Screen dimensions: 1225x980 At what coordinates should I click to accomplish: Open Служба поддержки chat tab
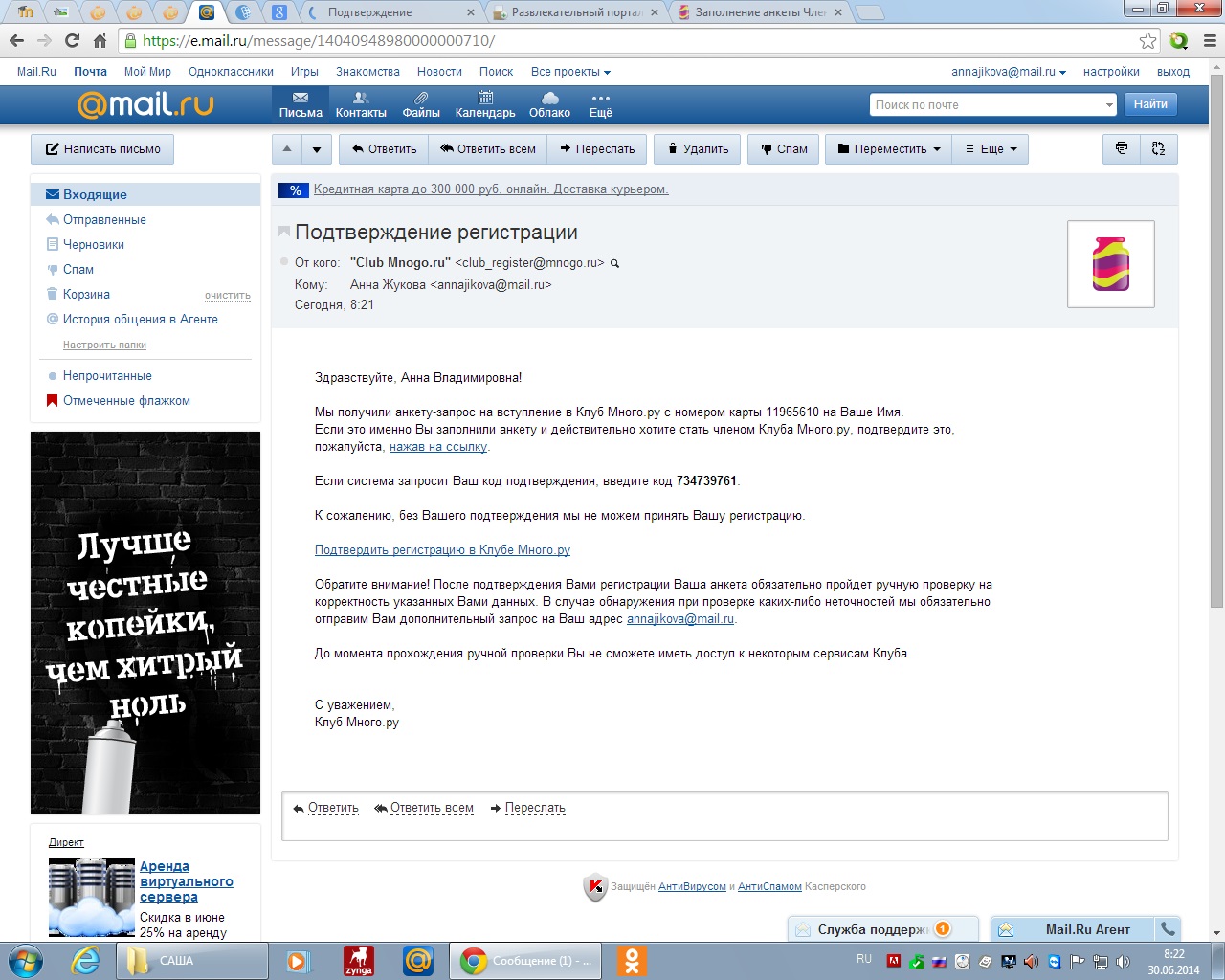882,929
